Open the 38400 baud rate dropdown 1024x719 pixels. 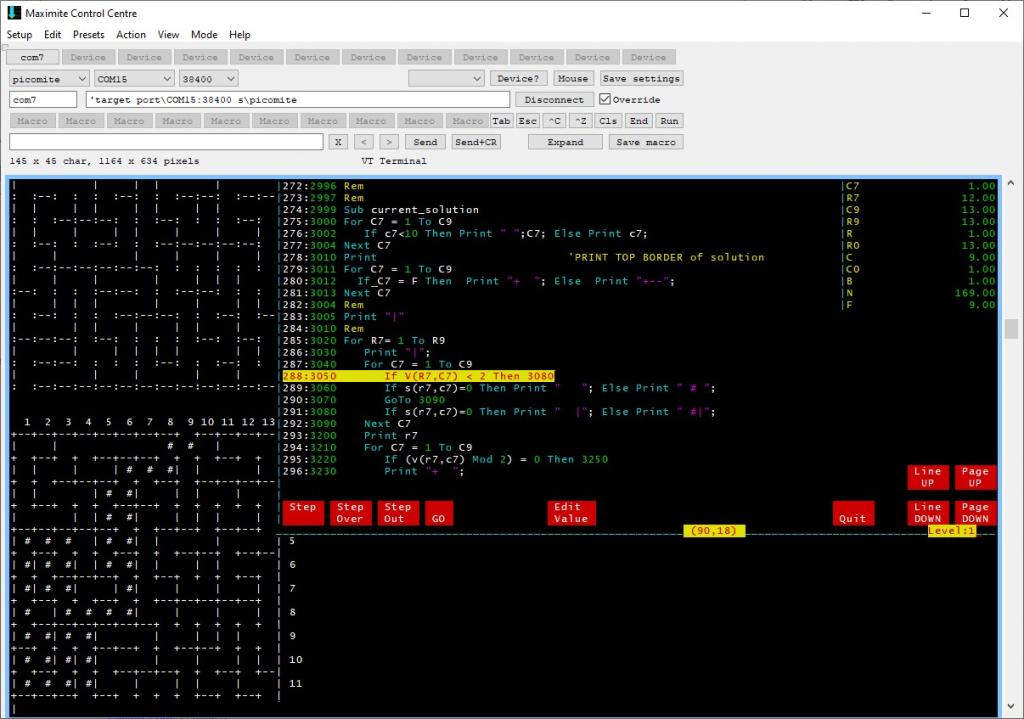209,78
